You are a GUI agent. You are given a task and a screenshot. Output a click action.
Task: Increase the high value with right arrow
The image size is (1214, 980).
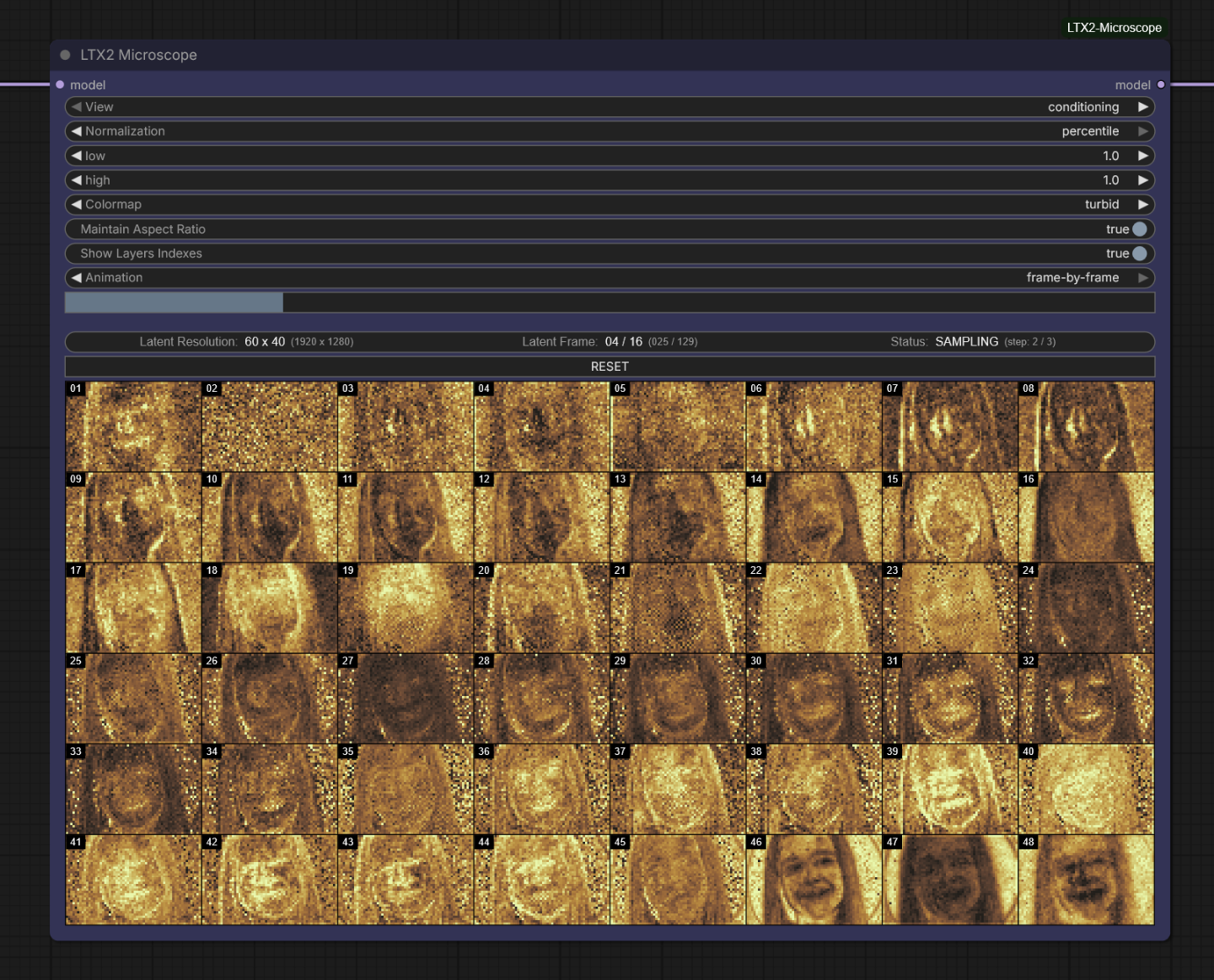coord(1143,180)
